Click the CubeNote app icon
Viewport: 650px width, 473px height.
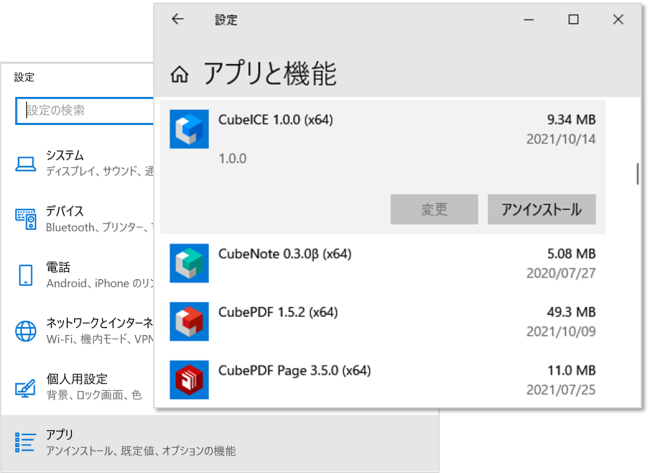[189, 263]
